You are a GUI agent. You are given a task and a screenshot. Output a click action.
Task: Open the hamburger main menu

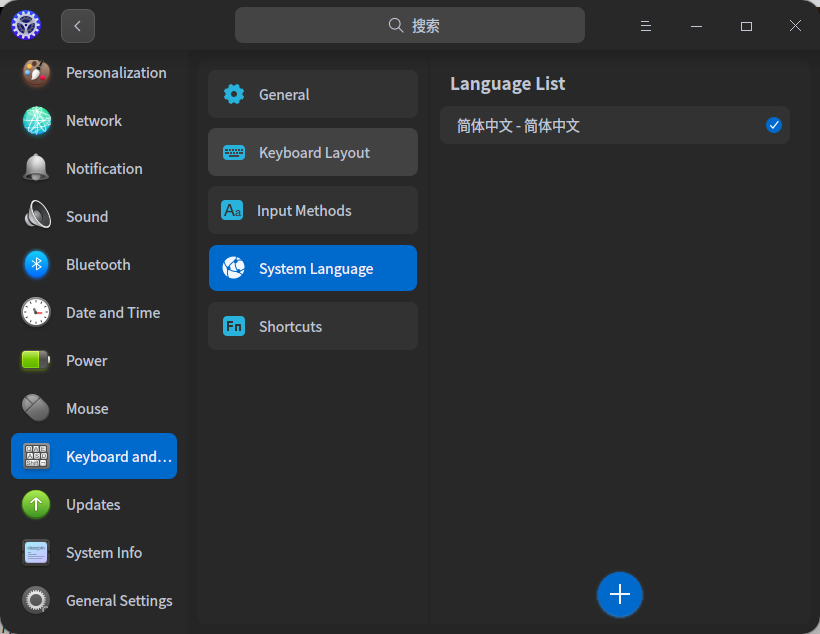tap(646, 26)
